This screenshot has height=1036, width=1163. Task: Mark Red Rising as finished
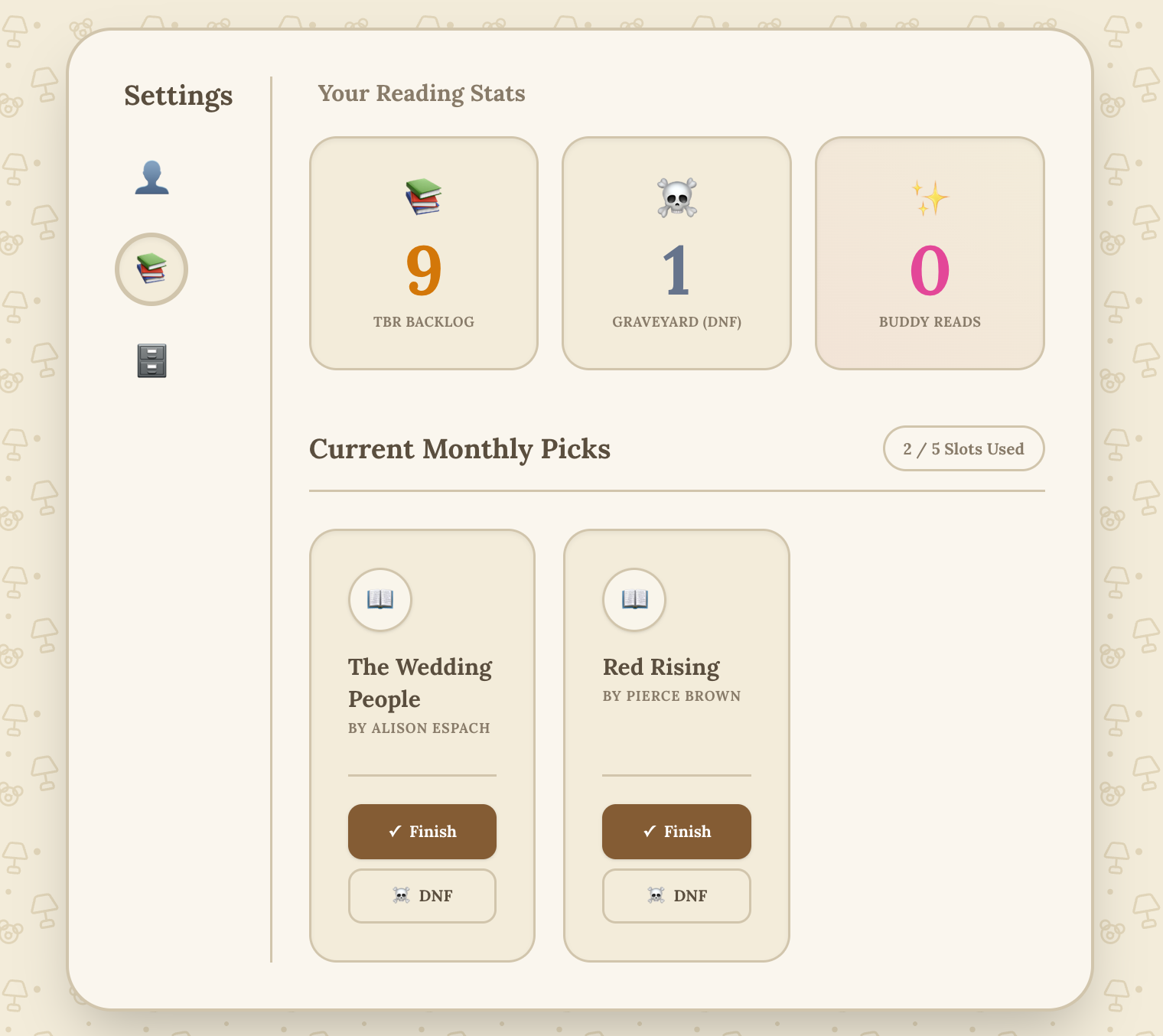[676, 832]
